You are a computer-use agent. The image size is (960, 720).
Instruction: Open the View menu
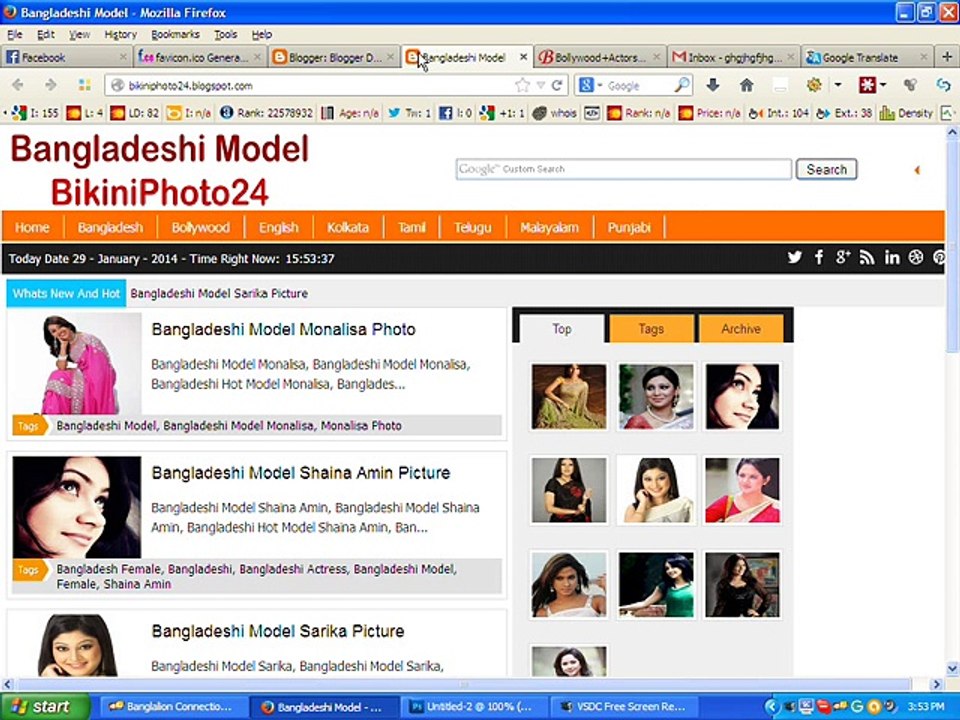coord(80,34)
